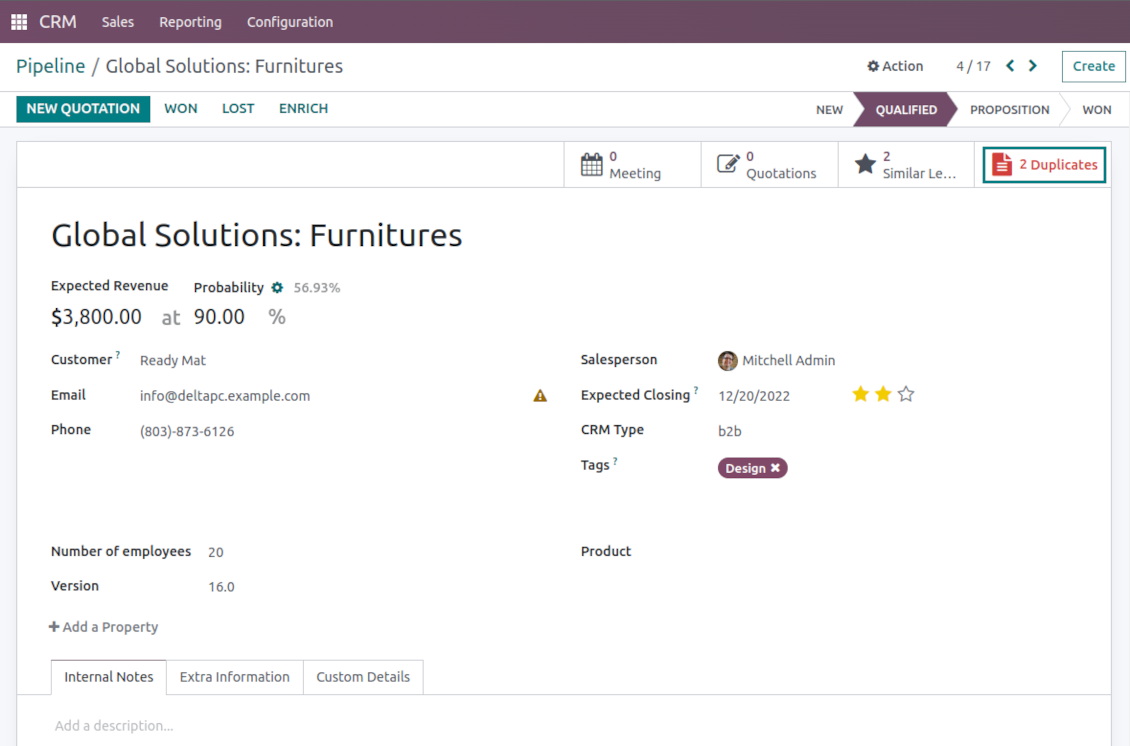
Task: Go to the previous record arrow
Action: 1010,66
